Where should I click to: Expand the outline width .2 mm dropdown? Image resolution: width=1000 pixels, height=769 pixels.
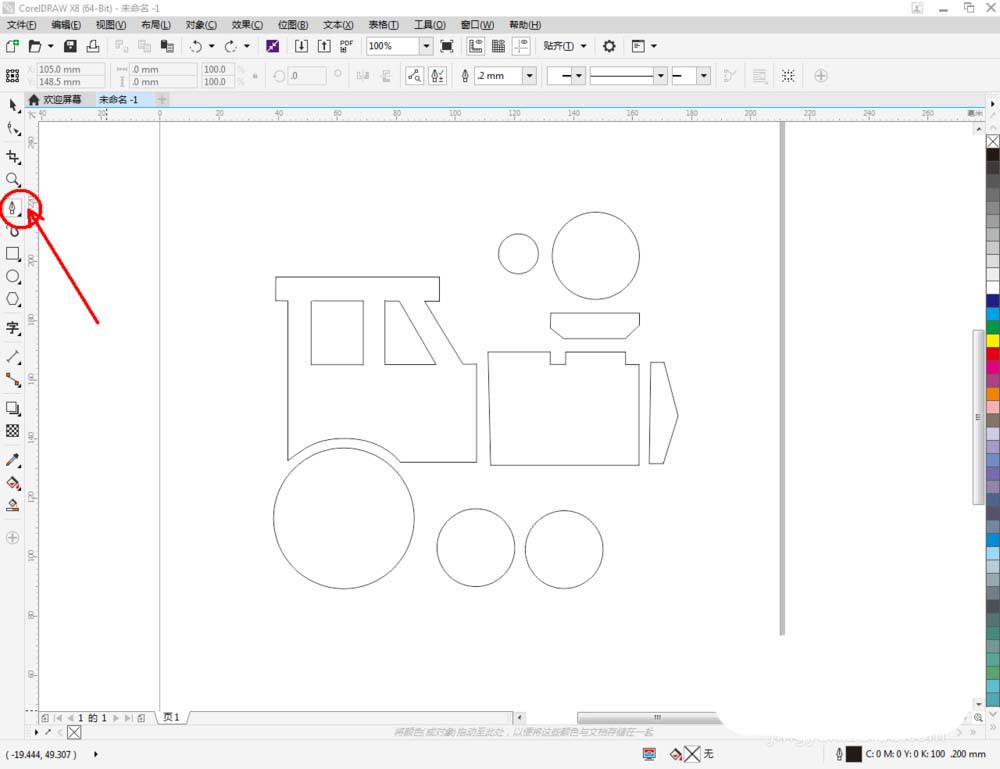(x=529, y=76)
